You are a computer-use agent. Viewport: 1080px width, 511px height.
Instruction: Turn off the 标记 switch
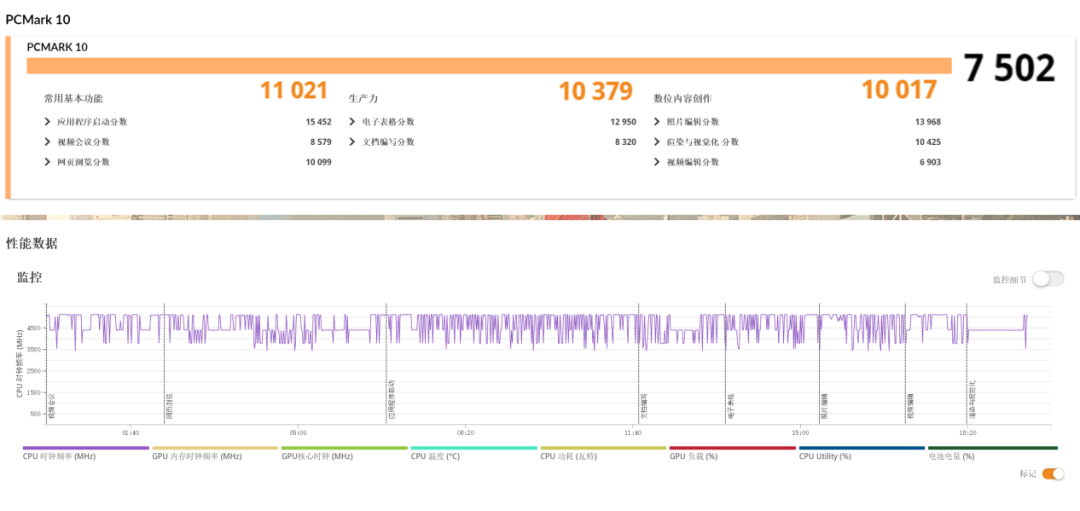pos(1053,474)
